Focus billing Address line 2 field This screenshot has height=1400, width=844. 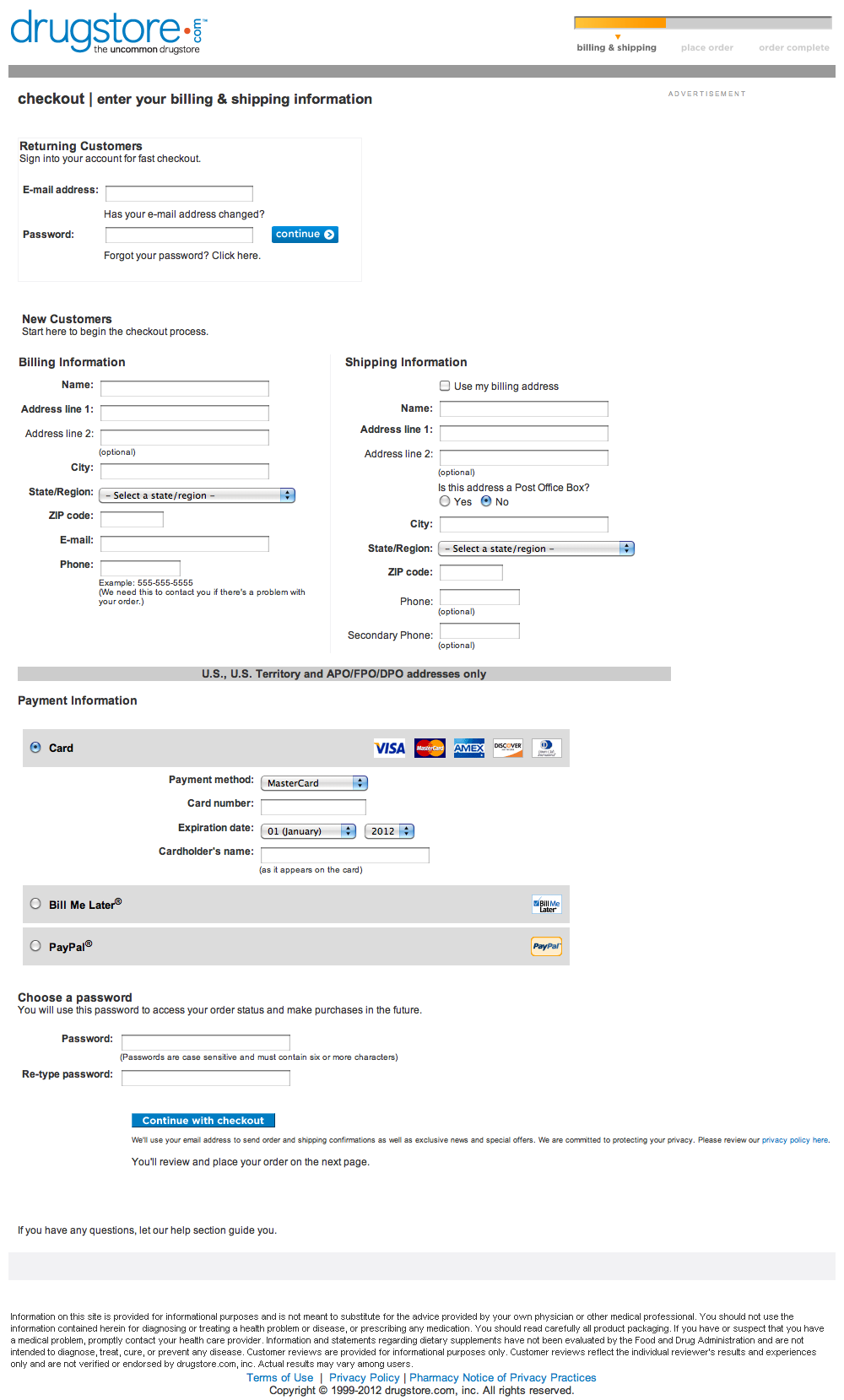(x=185, y=437)
